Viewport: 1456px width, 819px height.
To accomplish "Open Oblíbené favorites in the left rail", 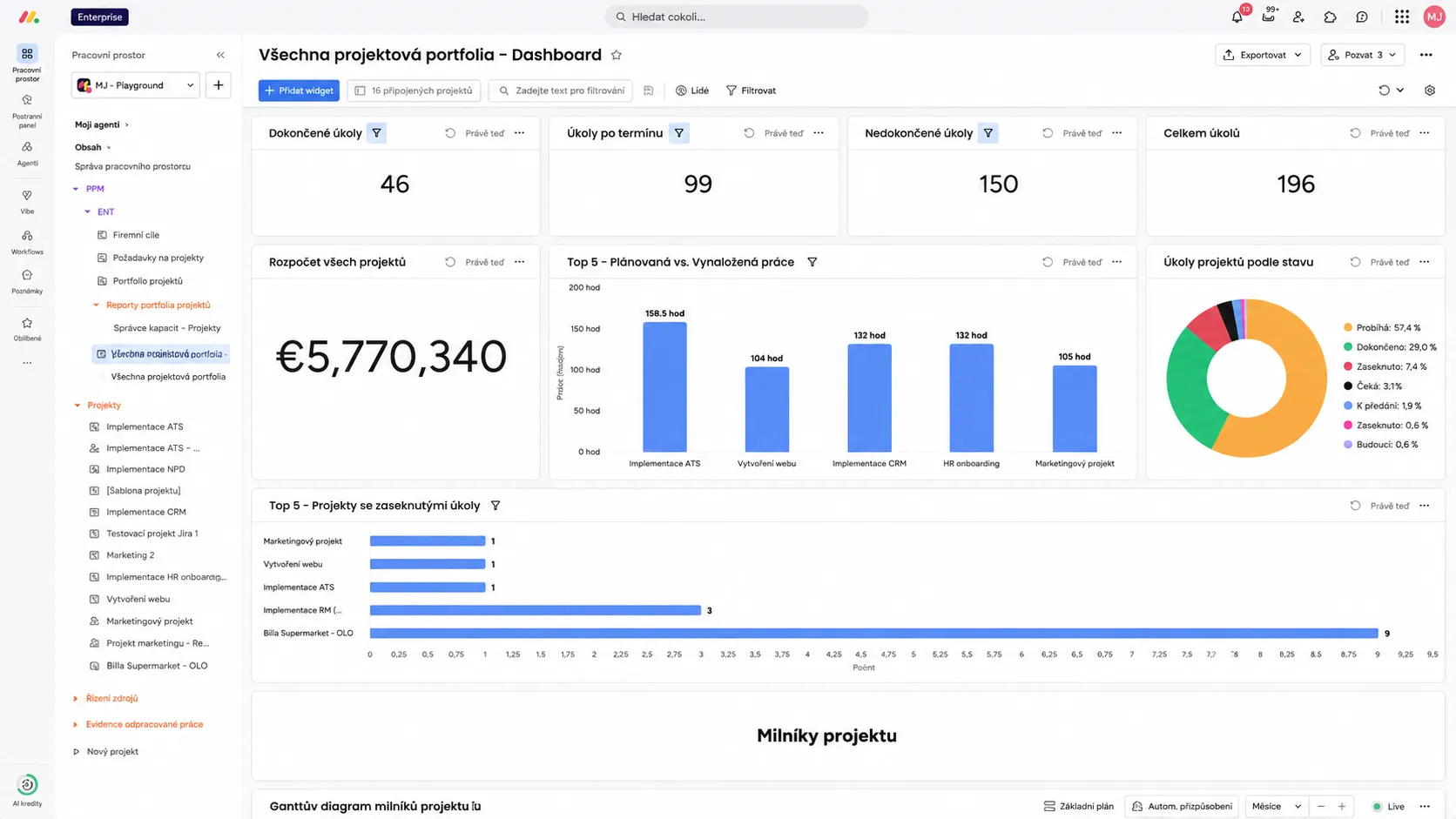I will coord(27,329).
